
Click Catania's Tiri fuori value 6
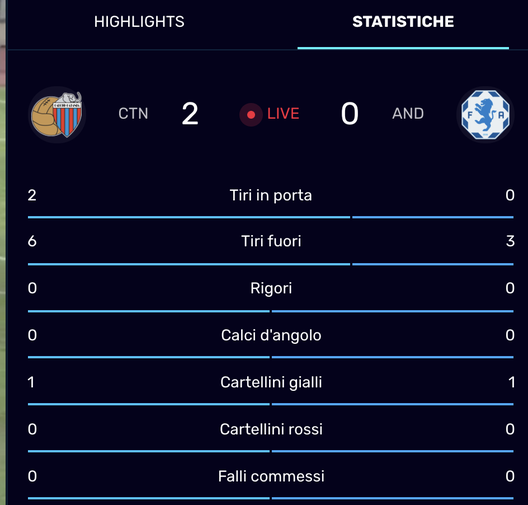(x=32, y=241)
